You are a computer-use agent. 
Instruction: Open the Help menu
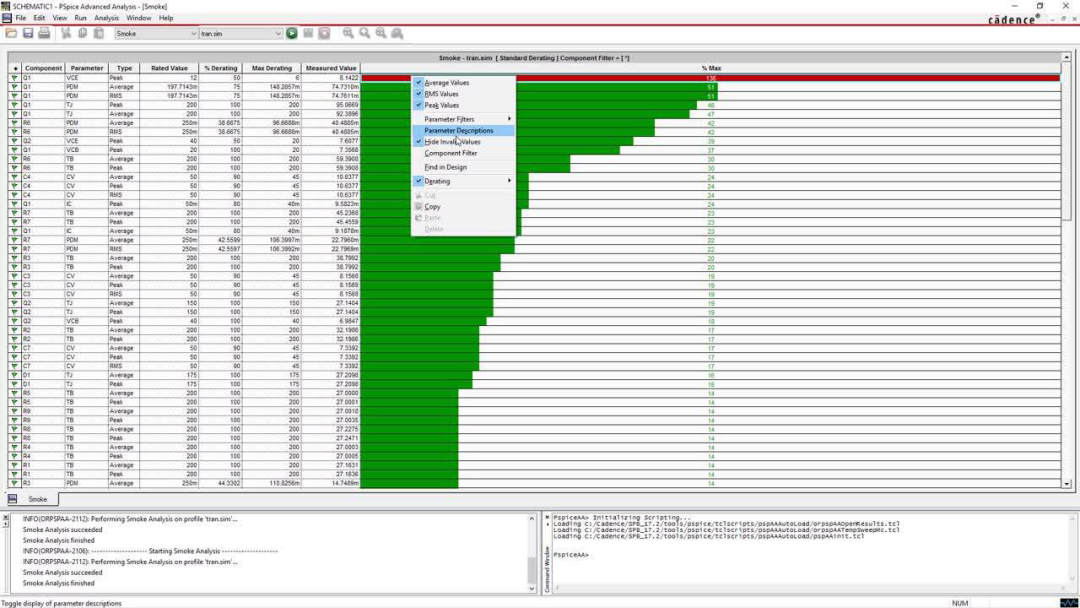[x=166, y=18]
